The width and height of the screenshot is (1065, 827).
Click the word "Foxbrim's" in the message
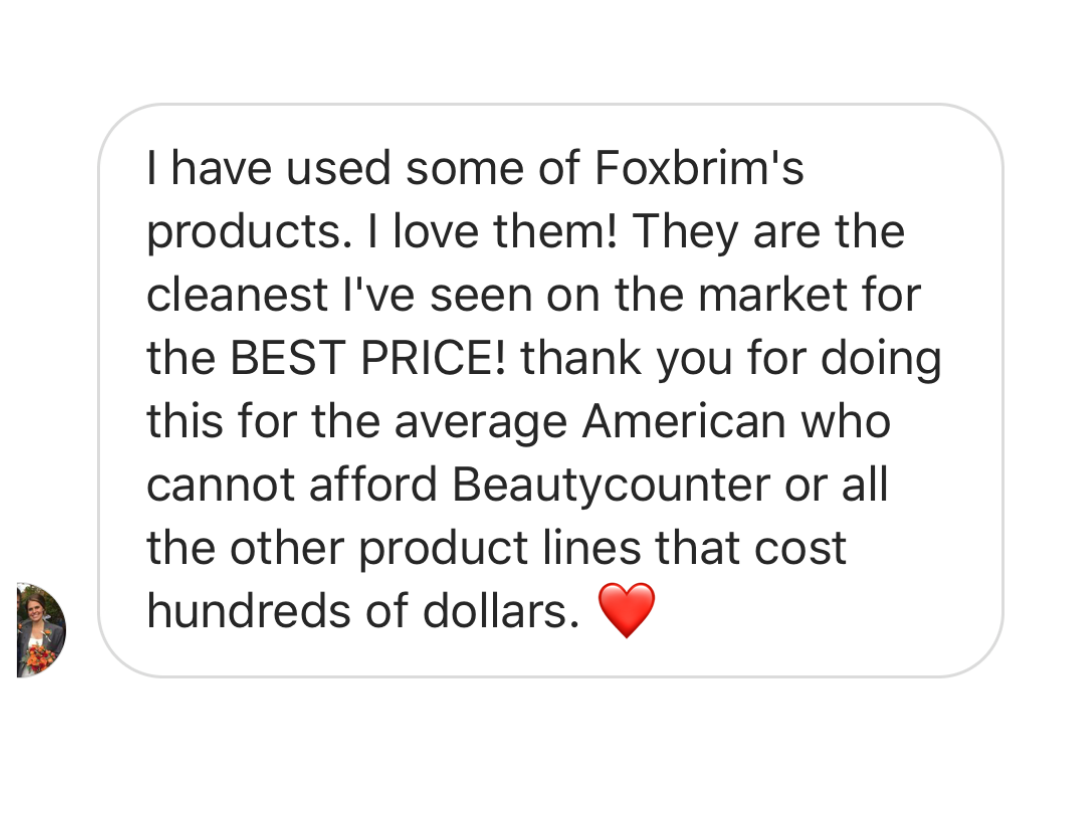pyautogui.click(x=699, y=168)
